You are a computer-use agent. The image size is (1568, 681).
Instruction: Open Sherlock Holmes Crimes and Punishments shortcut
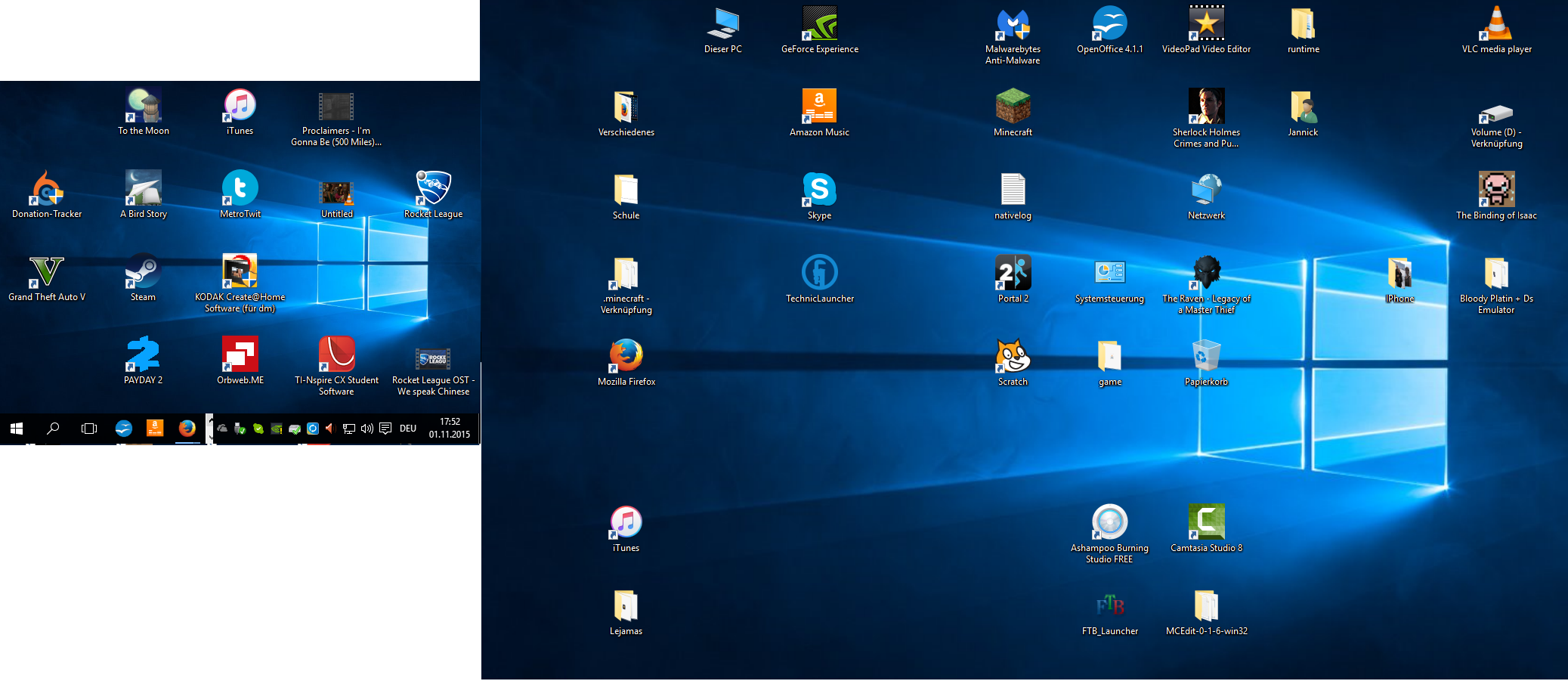pos(1206,119)
